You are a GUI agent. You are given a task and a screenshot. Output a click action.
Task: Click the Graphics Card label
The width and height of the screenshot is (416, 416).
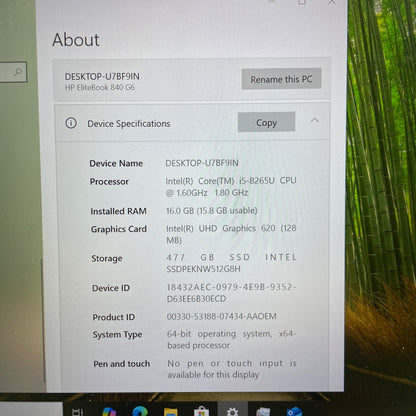pyautogui.click(x=119, y=229)
